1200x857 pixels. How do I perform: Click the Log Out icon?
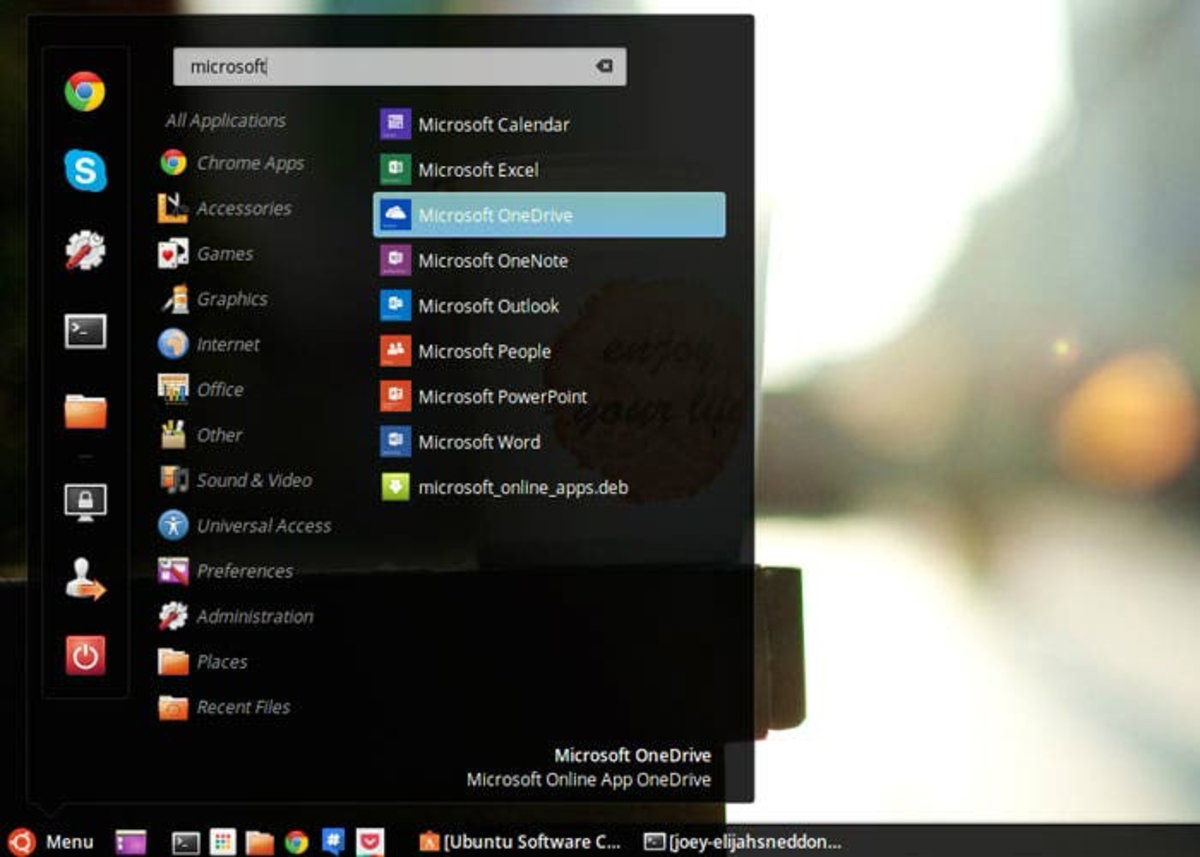[x=85, y=580]
